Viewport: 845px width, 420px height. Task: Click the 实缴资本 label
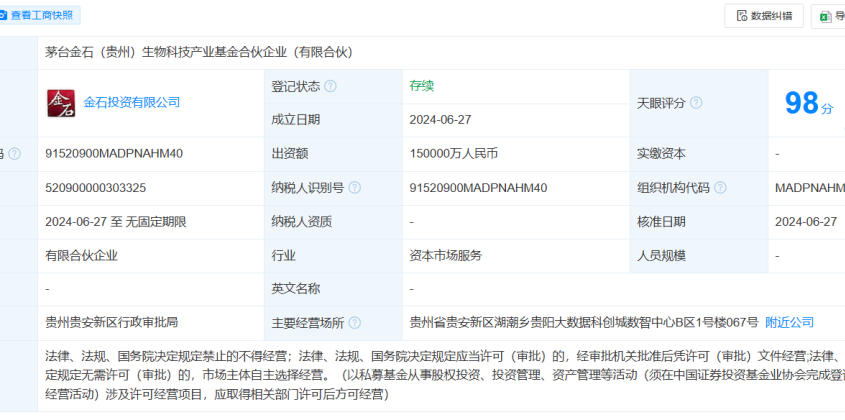(661, 154)
